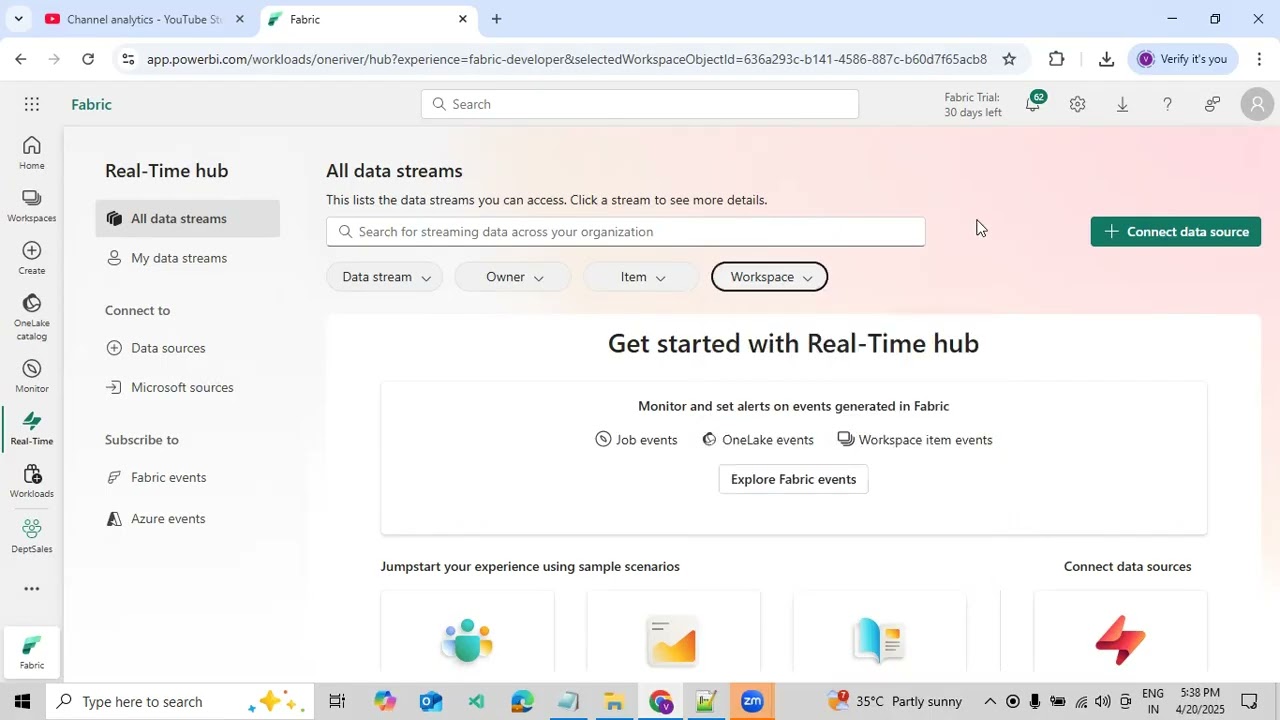Open the feedback icon in header
This screenshot has height=720, width=1280.
click(1212, 104)
